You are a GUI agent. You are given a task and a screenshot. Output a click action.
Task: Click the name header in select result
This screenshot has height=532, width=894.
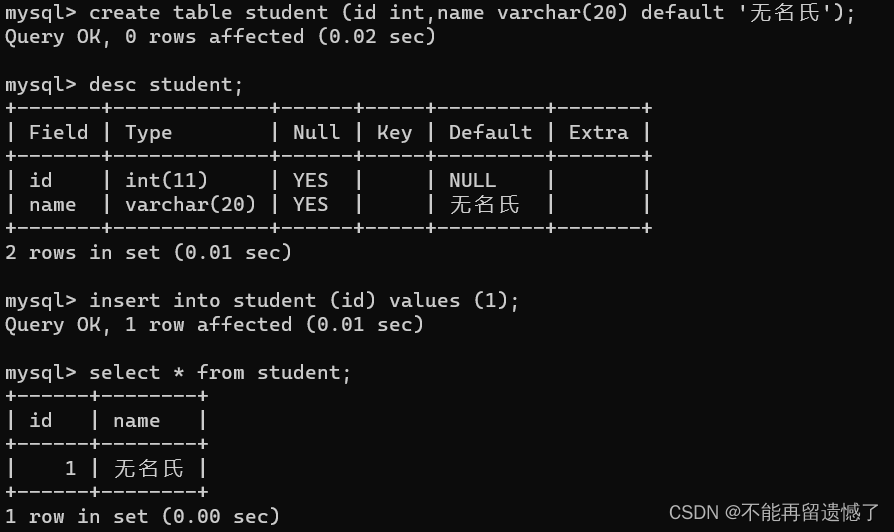[x=136, y=421]
